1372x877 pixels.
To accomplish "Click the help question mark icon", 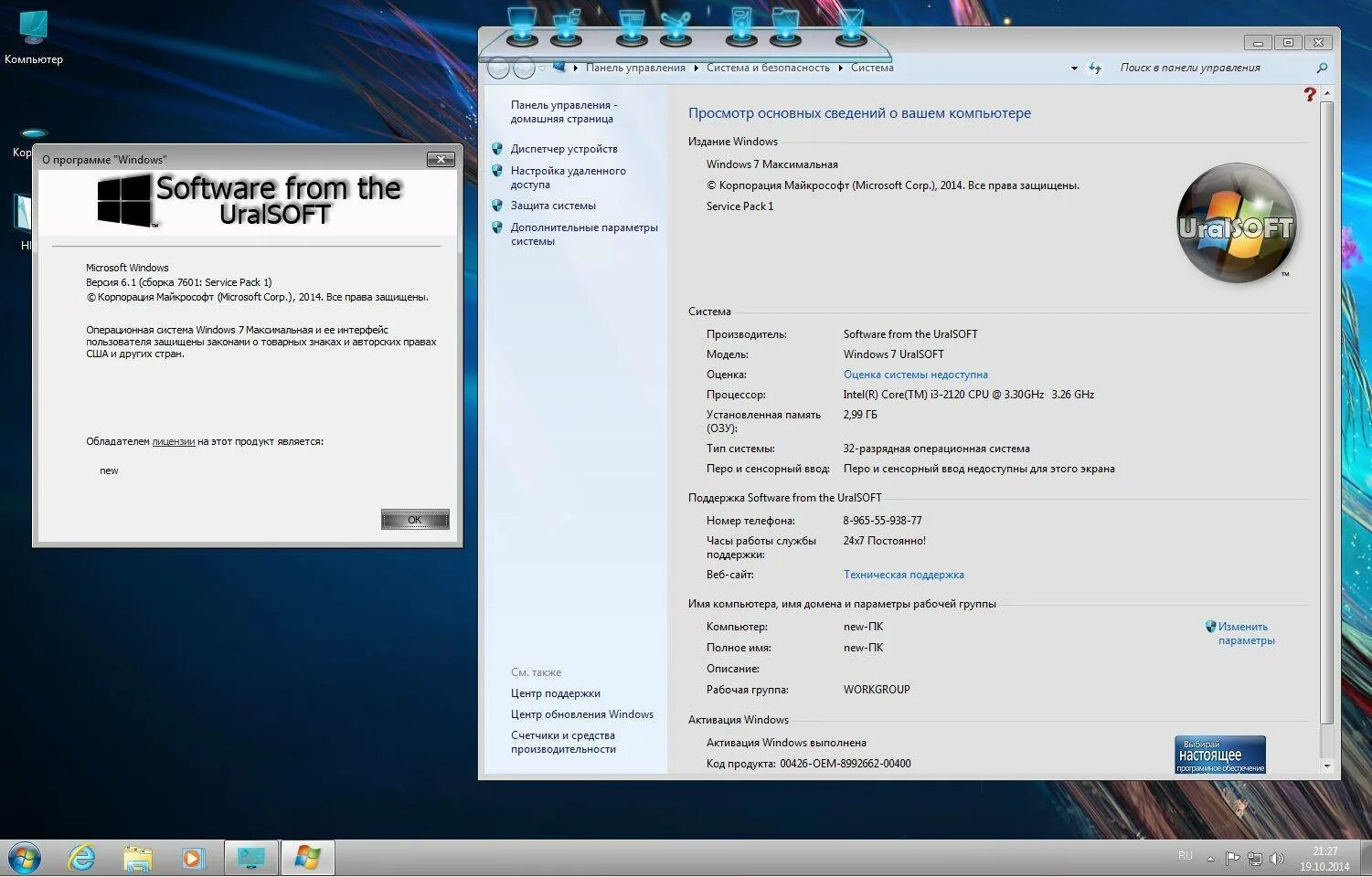I will (1310, 94).
